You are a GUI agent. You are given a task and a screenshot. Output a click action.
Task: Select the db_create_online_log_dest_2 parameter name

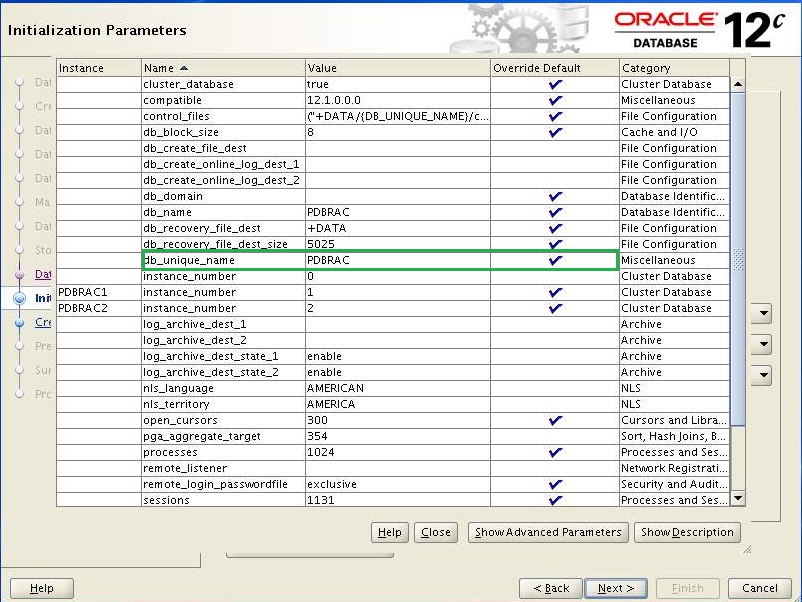(x=223, y=181)
